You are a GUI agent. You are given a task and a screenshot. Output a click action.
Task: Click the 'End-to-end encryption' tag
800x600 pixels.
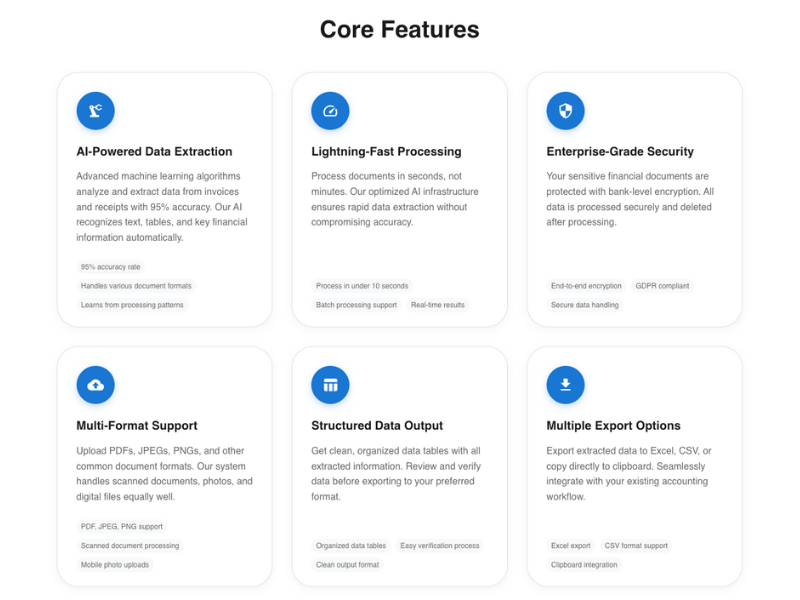pos(586,286)
